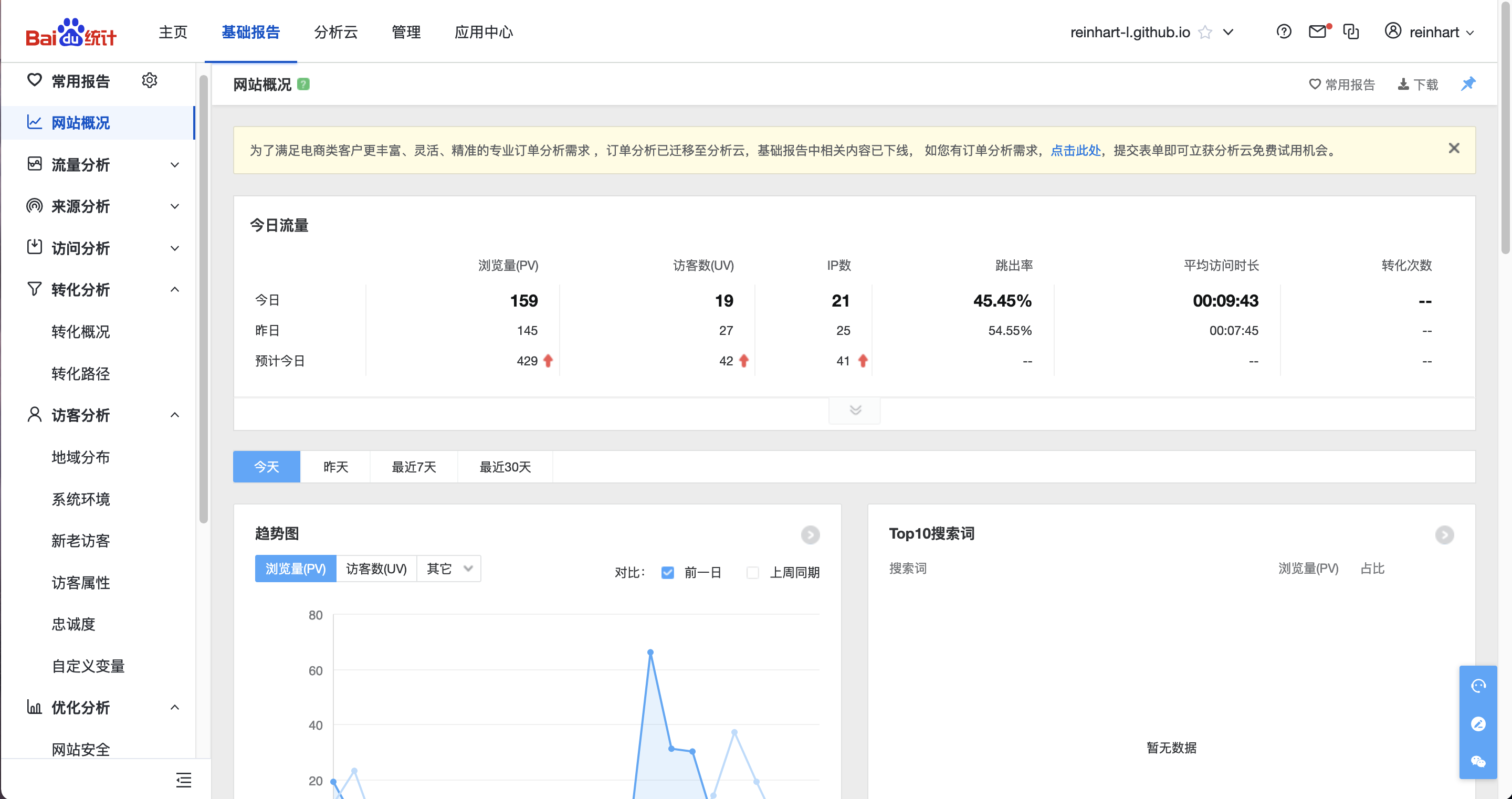Enable the 上周同期 comparison checkbox
Screen dimensions: 1512x799
pyautogui.click(x=752, y=572)
